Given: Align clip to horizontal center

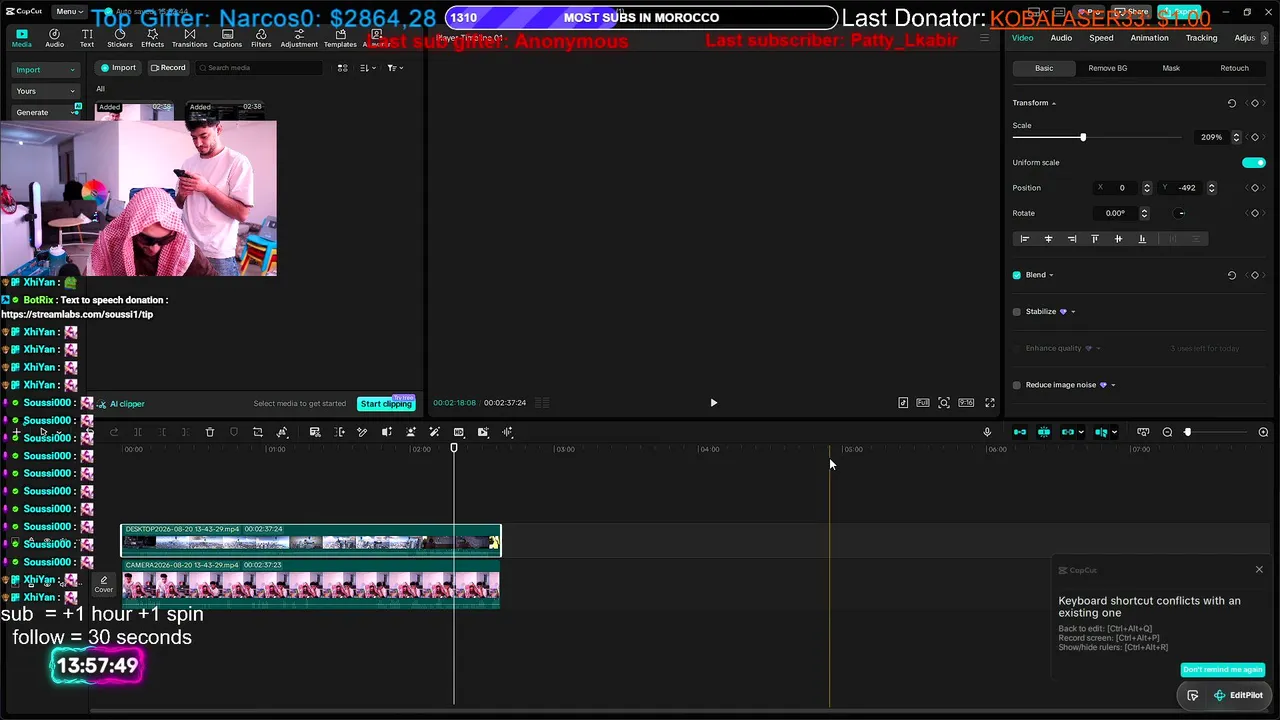Looking at the screenshot, I should (x=1048, y=239).
